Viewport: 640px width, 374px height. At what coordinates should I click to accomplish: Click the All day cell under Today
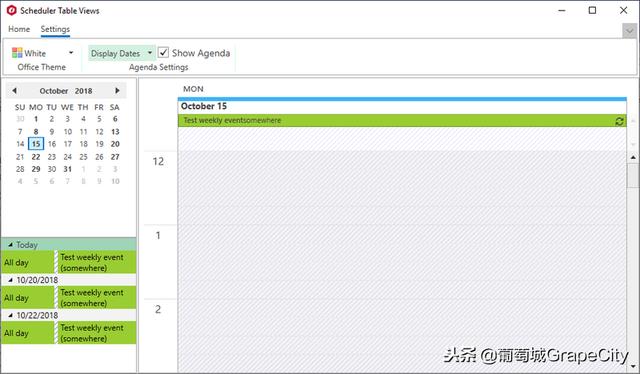[x=28, y=262]
